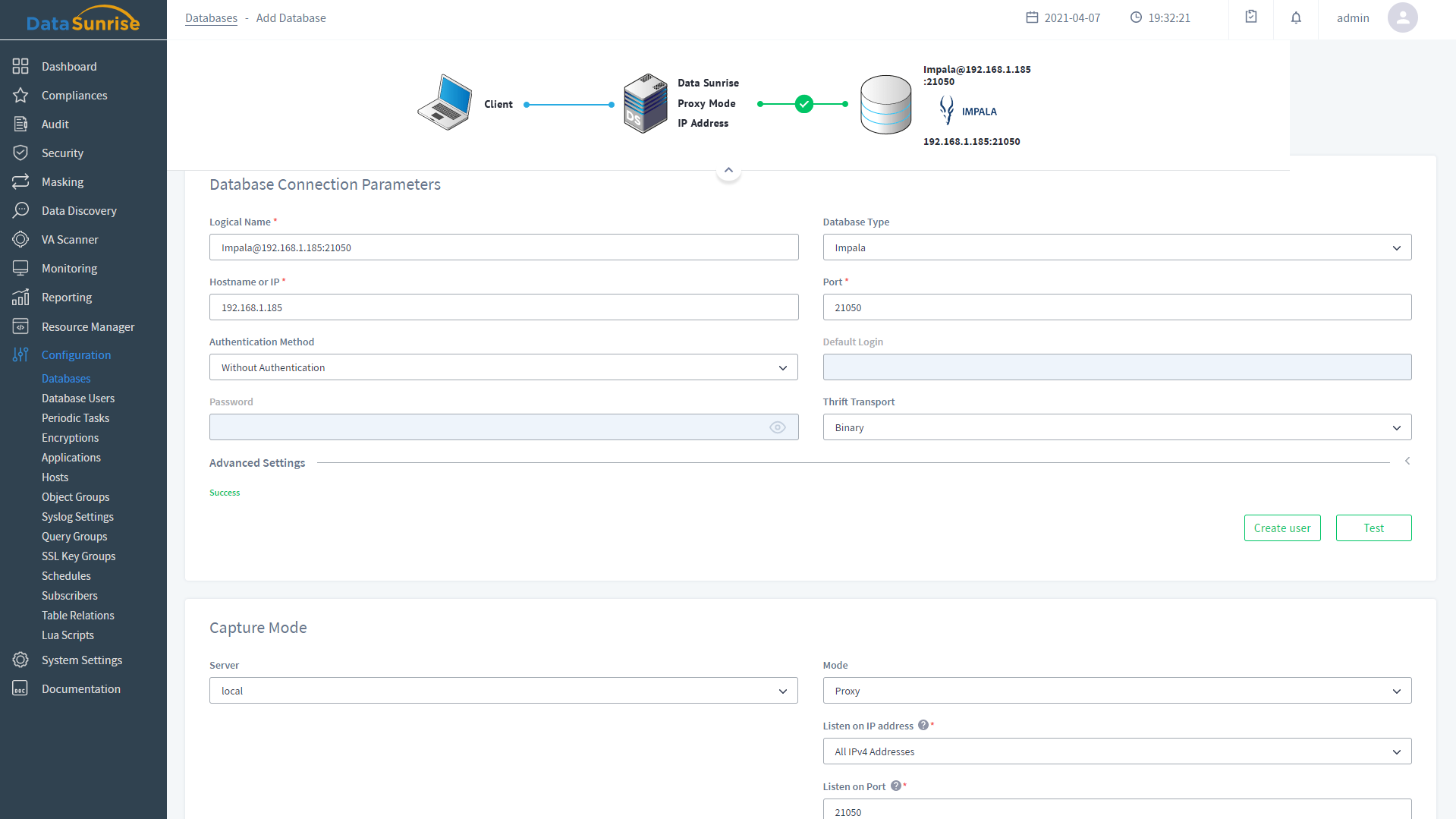Expand the Advanced Settings section
The height and width of the screenshot is (819, 1456).
tap(1407, 461)
